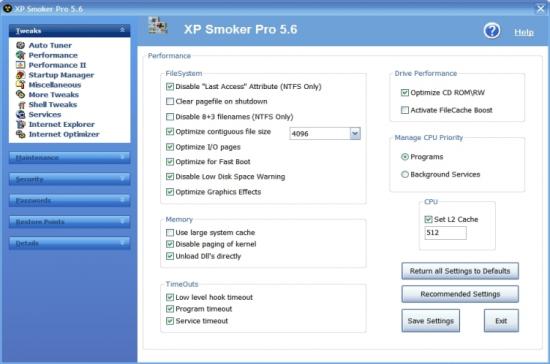Click the Exit button
550x364 pixels.
tap(501, 321)
